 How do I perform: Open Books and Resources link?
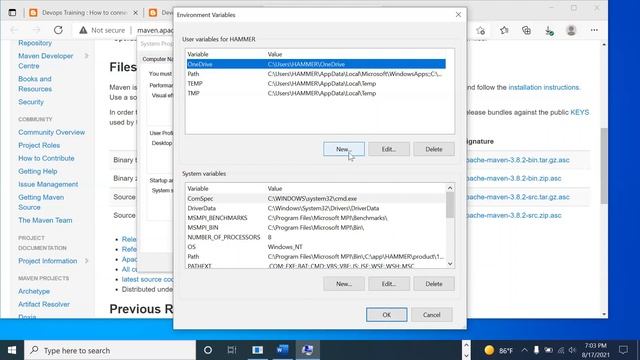tap(35, 84)
